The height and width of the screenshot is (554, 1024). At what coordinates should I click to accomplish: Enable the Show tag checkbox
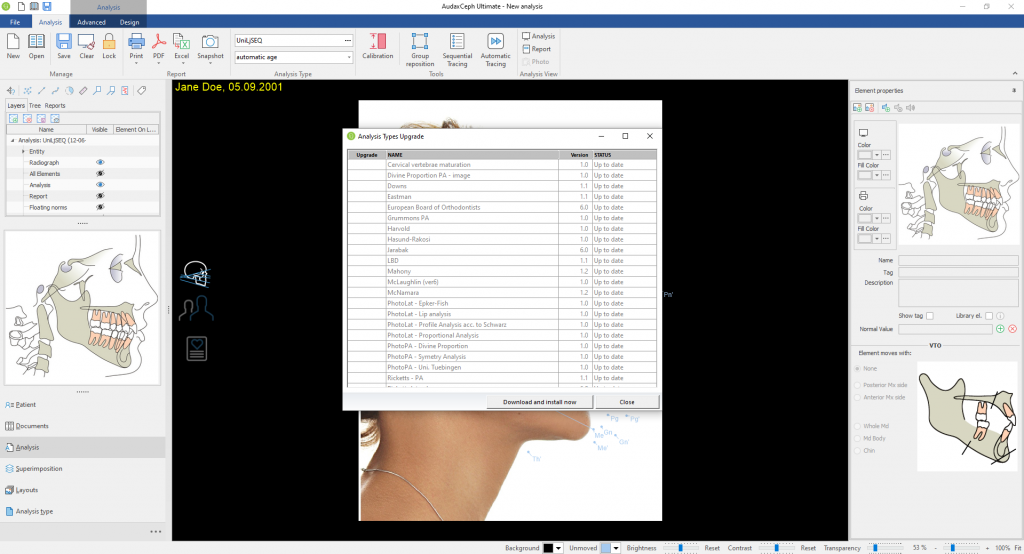click(x=929, y=316)
